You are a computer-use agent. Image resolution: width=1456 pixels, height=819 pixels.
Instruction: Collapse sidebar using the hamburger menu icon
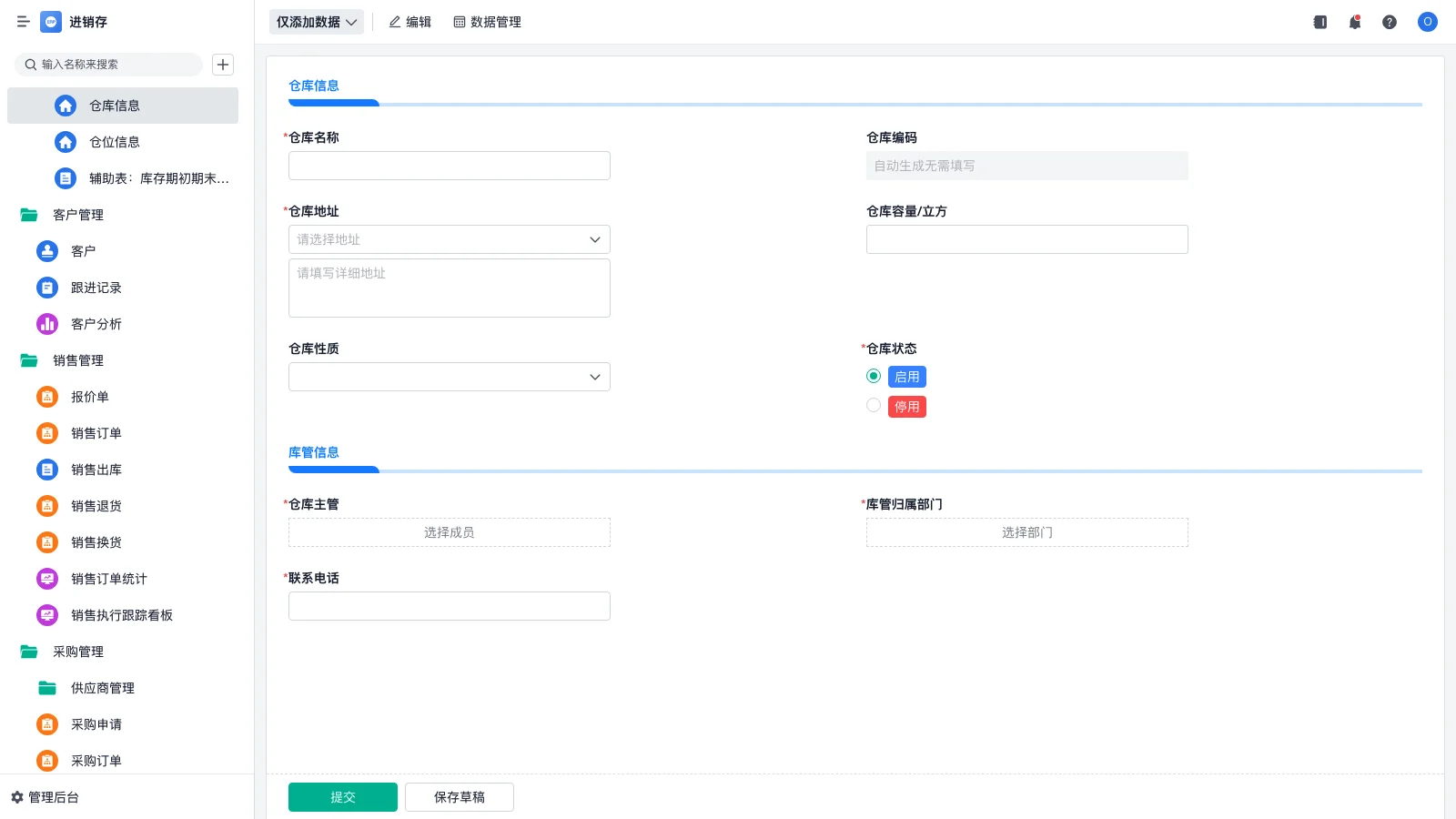click(24, 22)
